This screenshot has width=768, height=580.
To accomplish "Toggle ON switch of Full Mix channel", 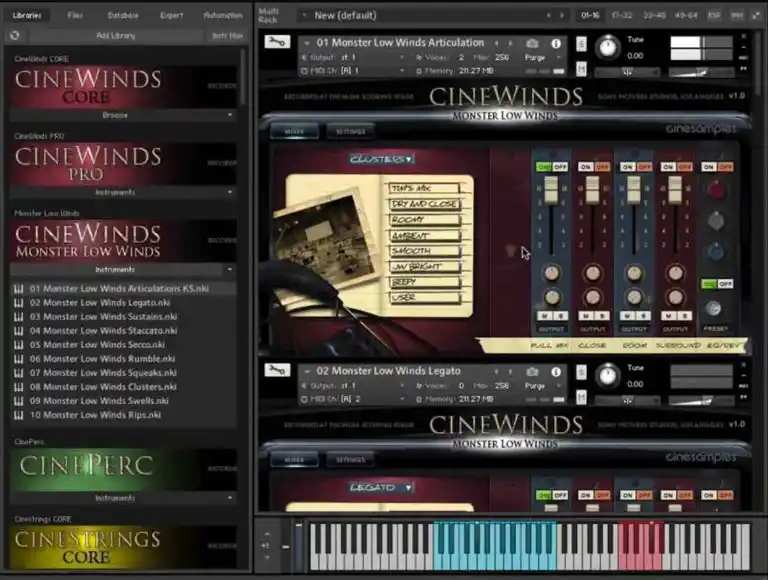I will click(x=544, y=167).
